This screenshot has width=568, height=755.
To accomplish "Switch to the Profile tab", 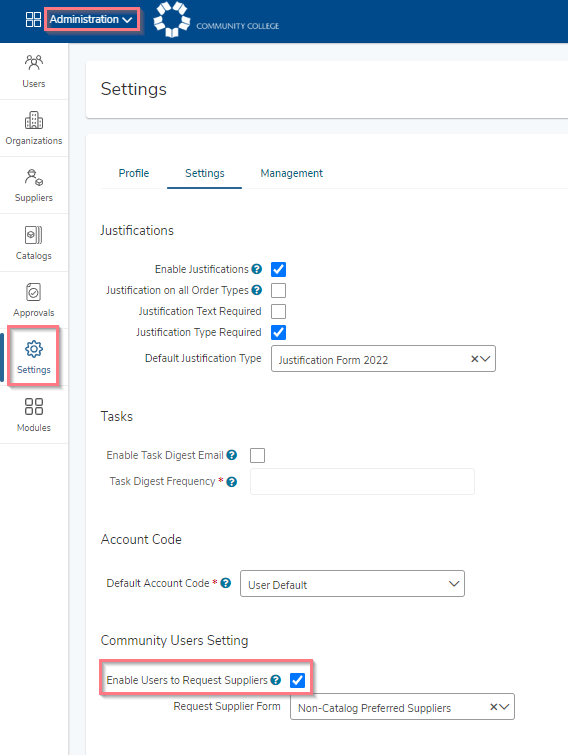I will point(134,173).
